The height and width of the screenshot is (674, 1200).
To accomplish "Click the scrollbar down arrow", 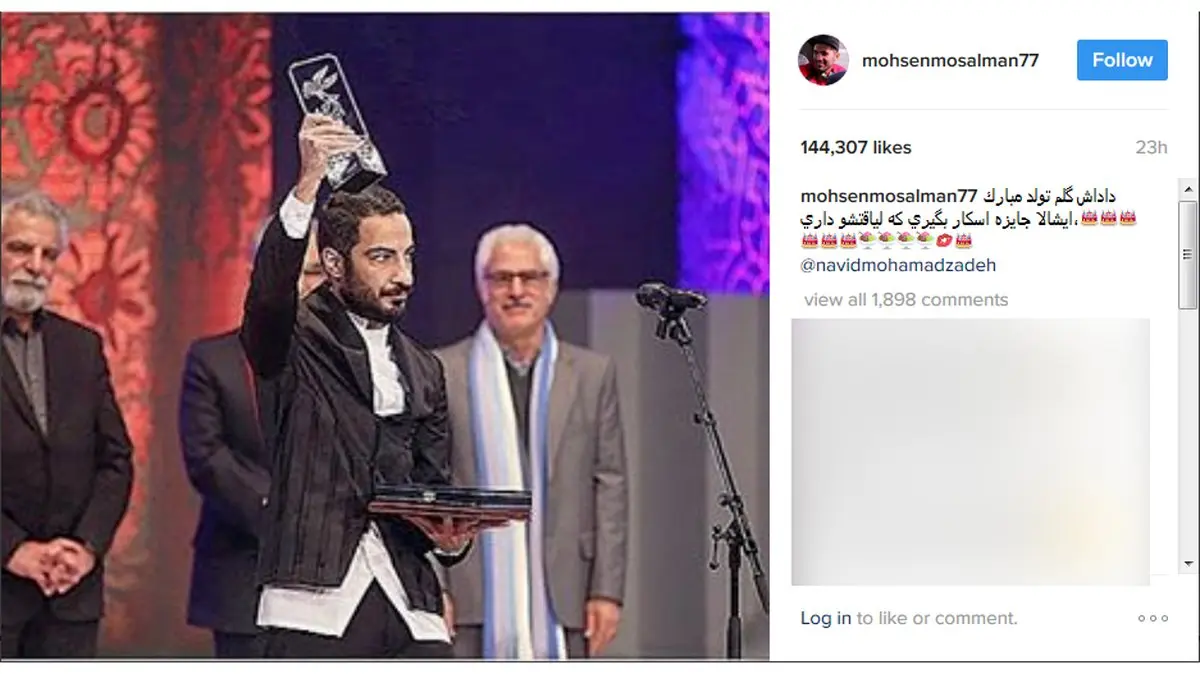I will (x=1187, y=565).
